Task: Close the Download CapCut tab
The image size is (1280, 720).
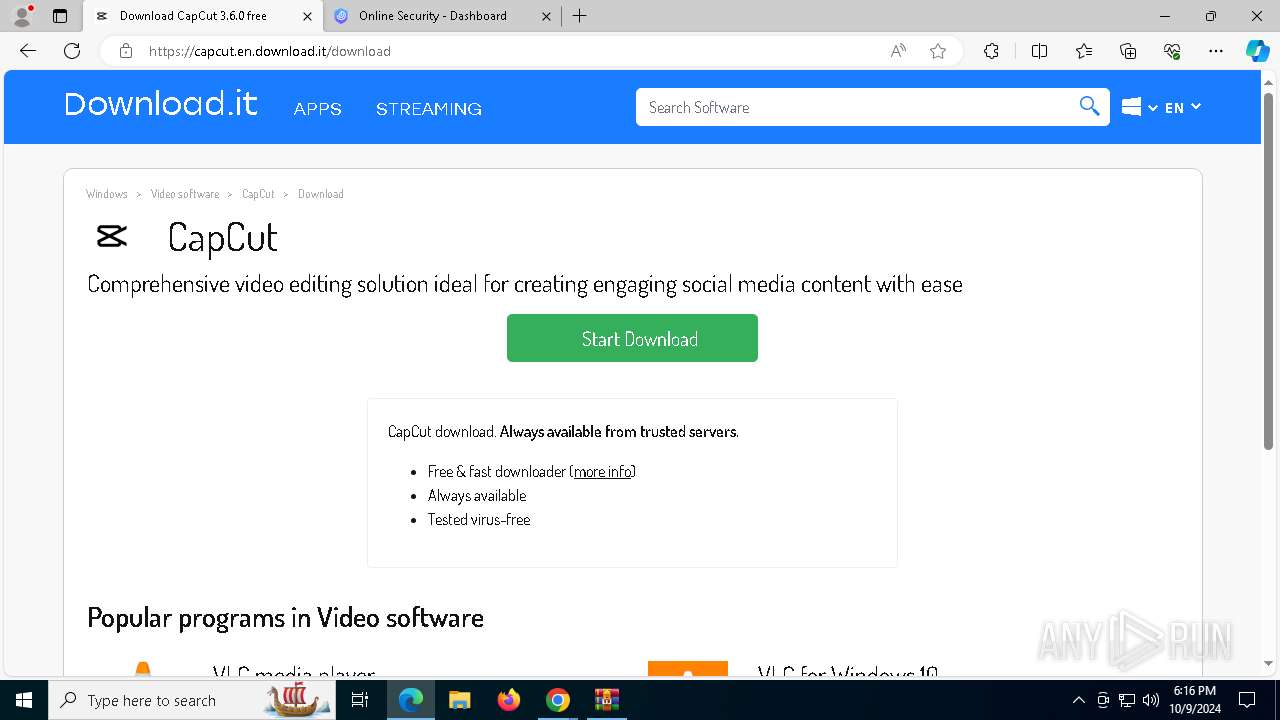Action: (x=307, y=16)
